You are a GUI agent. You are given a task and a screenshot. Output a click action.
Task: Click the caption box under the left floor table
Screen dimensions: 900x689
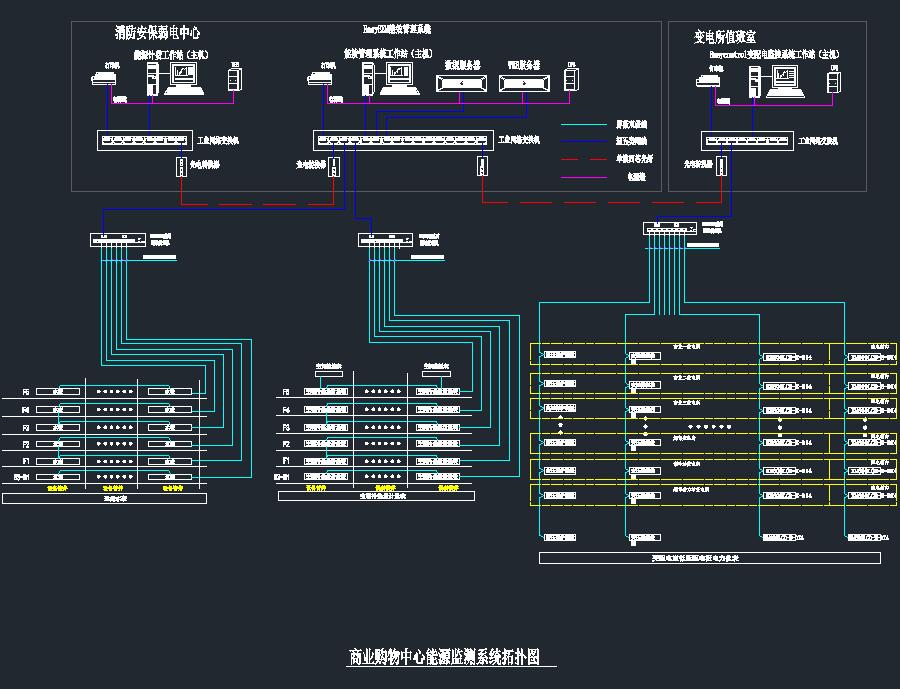coord(104,498)
